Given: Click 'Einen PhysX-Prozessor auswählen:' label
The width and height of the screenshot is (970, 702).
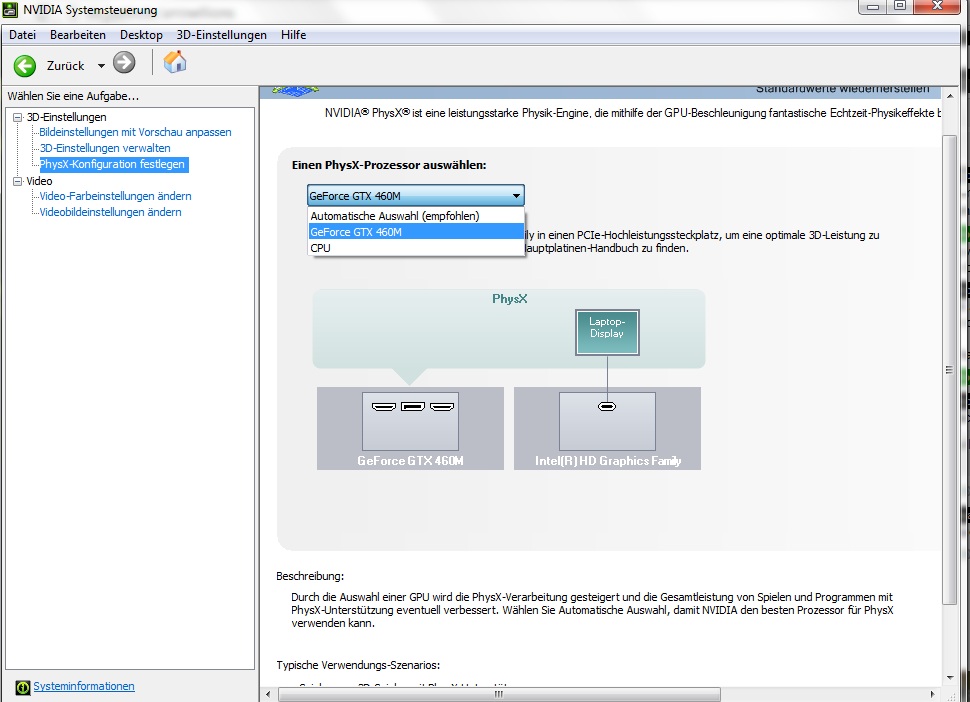Looking at the screenshot, I should pos(389,165).
